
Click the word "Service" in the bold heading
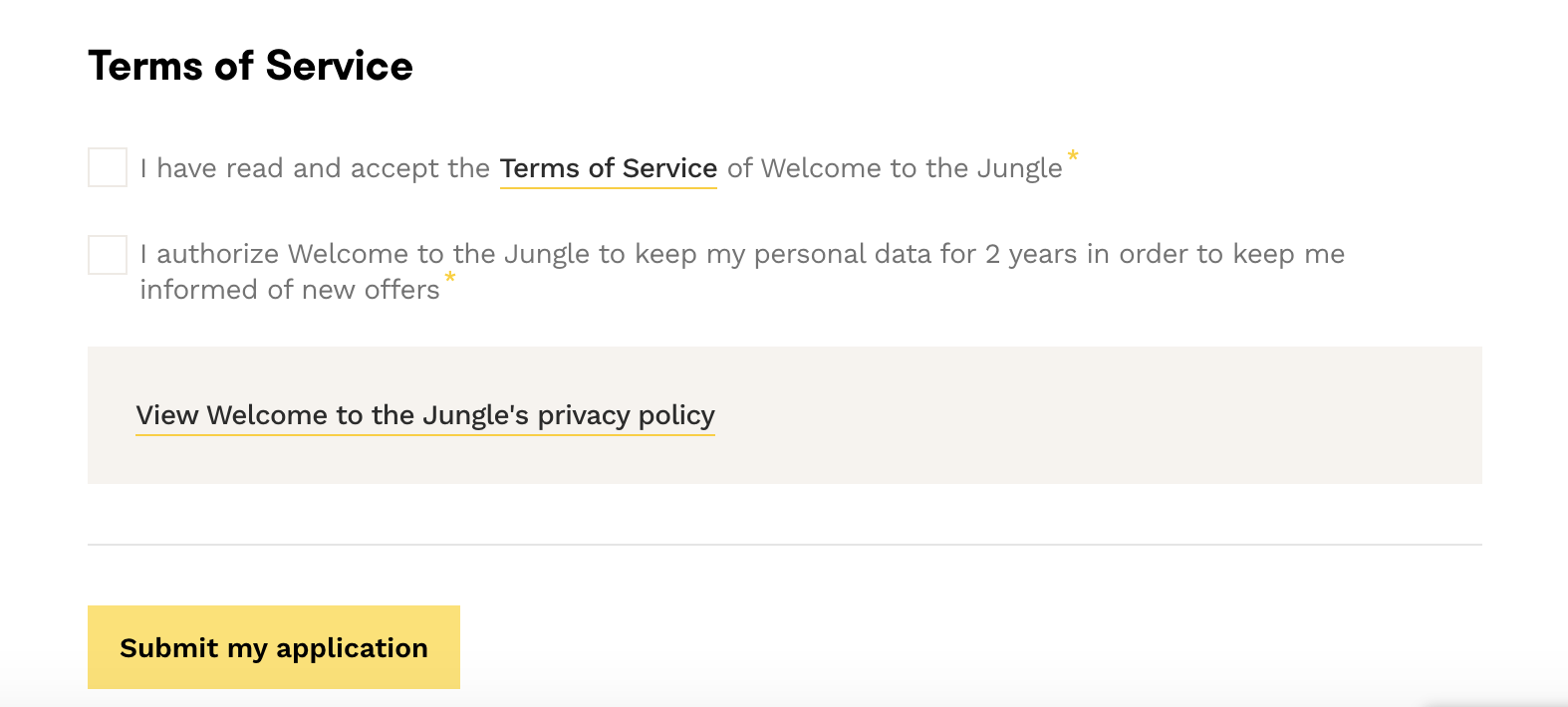point(339,66)
